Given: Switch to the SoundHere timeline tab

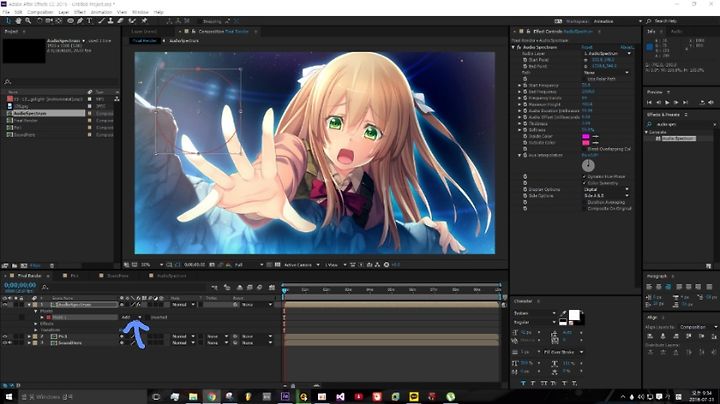Looking at the screenshot, I should (118, 276).
